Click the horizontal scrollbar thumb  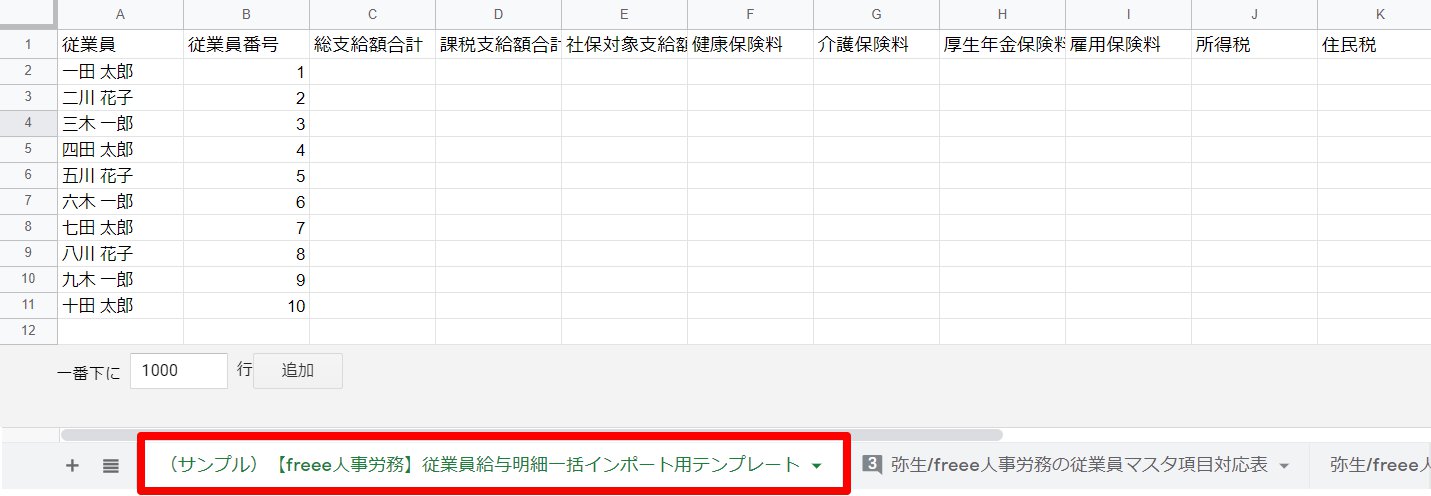coord(531,435)
